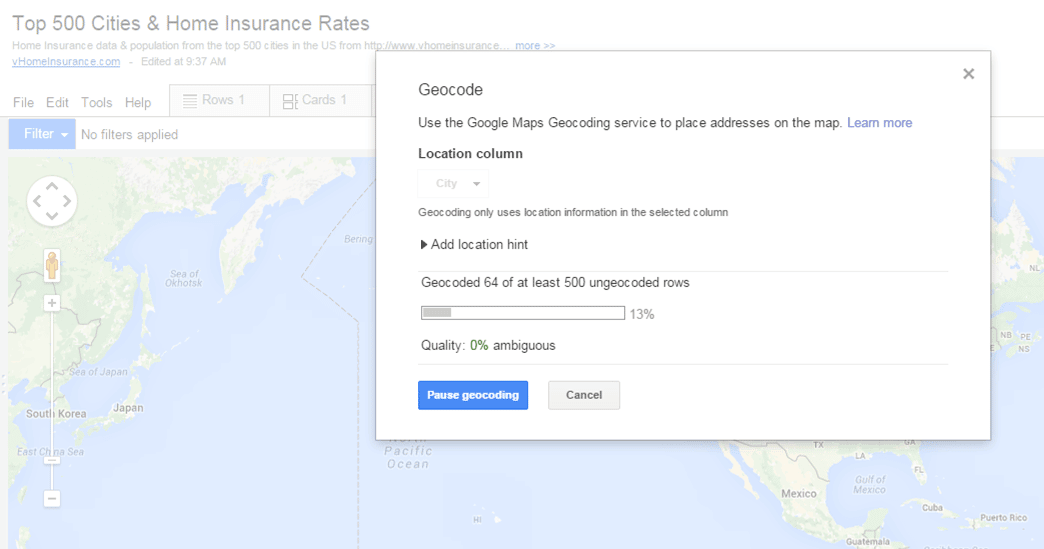Click the Puerto Rico map label
Screen dimensions: 1044x549
click(x=1003, y=518)
